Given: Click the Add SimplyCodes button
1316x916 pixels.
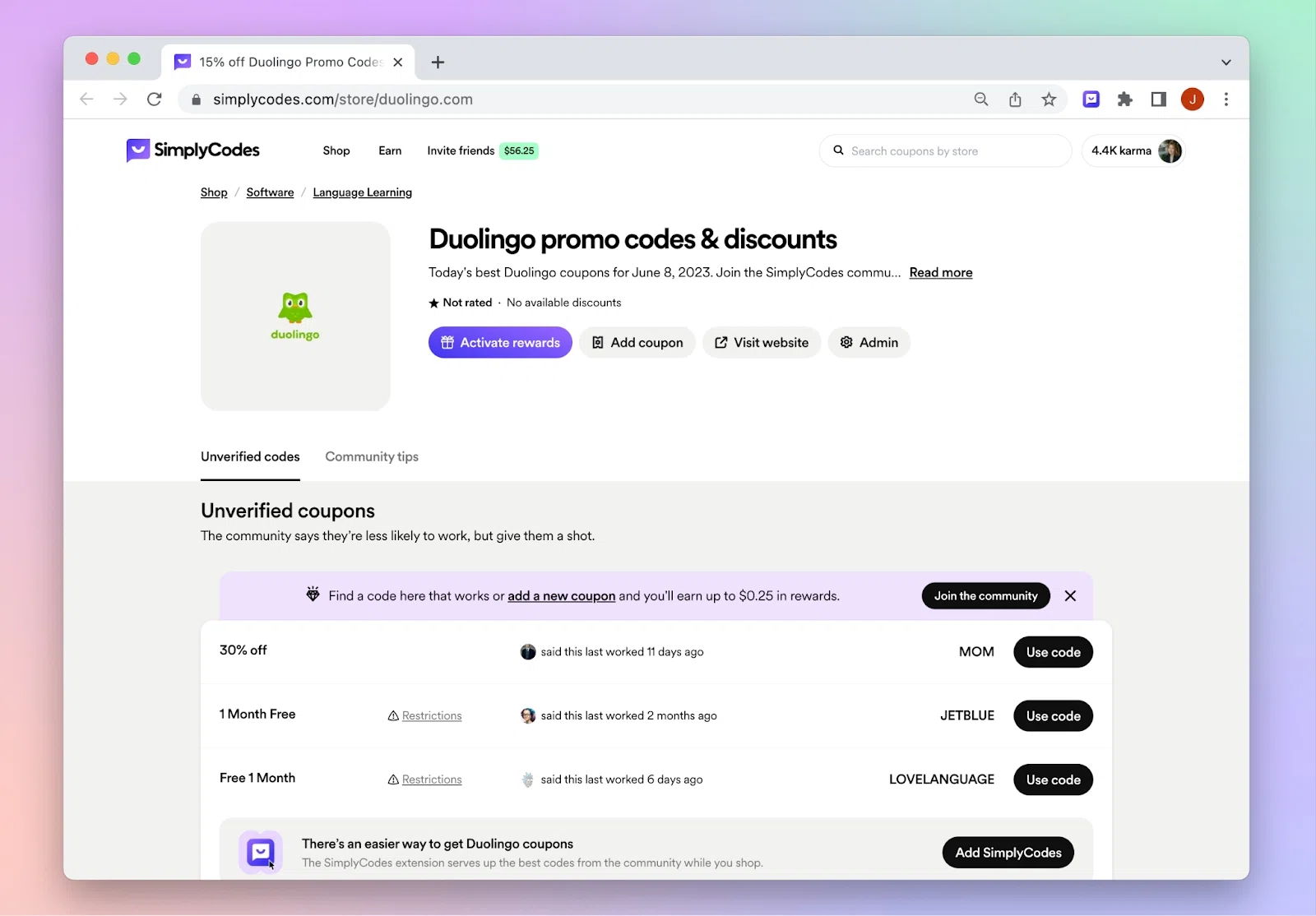Looking at the screenshot, I should tap(1008, 853).
